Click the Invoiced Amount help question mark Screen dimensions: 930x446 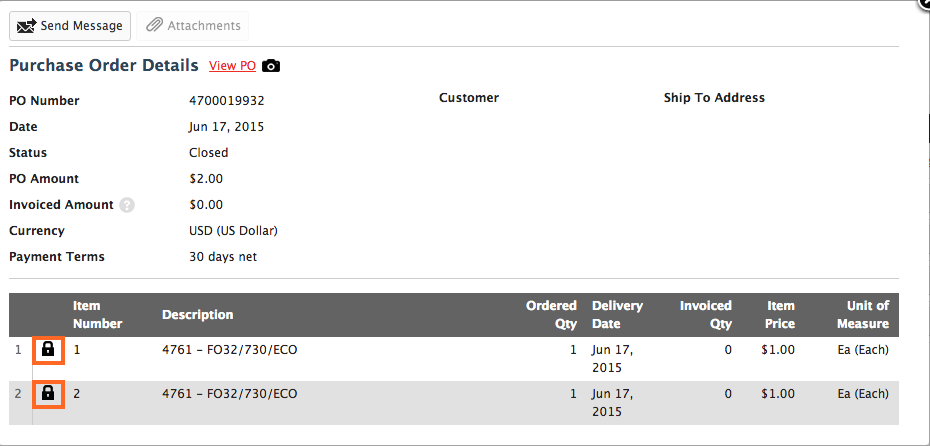coord(127,205)
